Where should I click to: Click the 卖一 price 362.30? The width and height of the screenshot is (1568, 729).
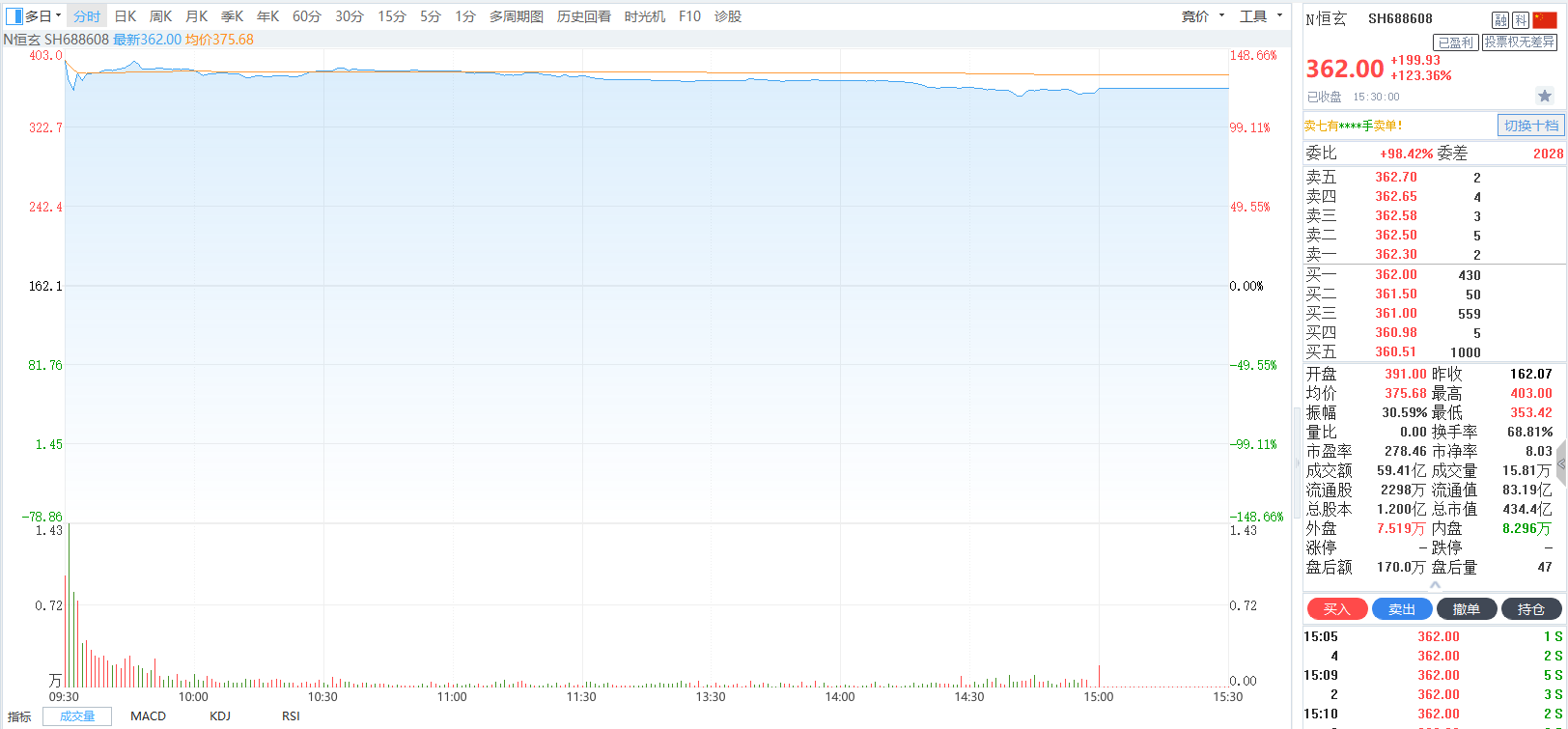[x=1396, y=255]
